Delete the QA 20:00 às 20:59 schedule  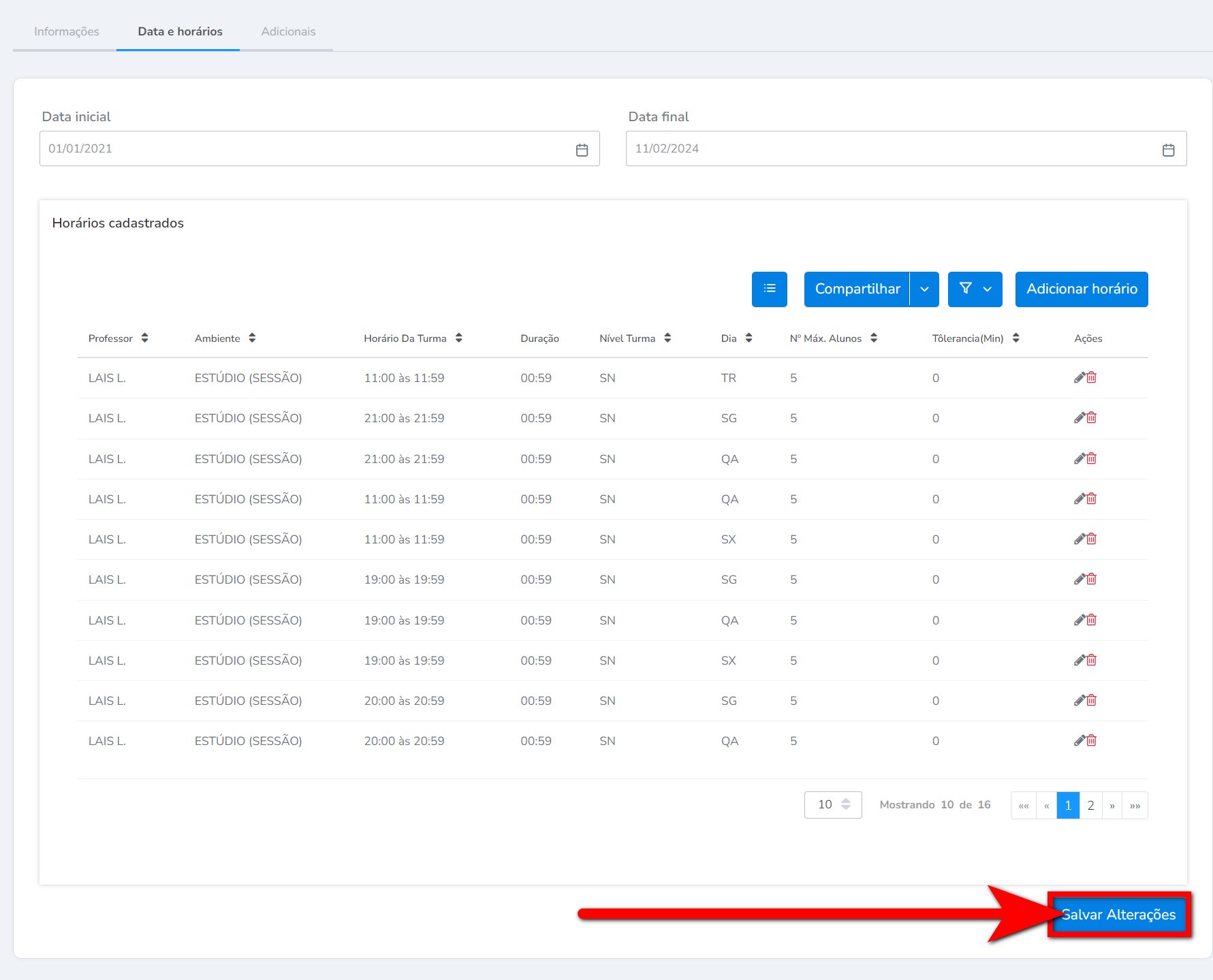click(x=1092, y=740)
